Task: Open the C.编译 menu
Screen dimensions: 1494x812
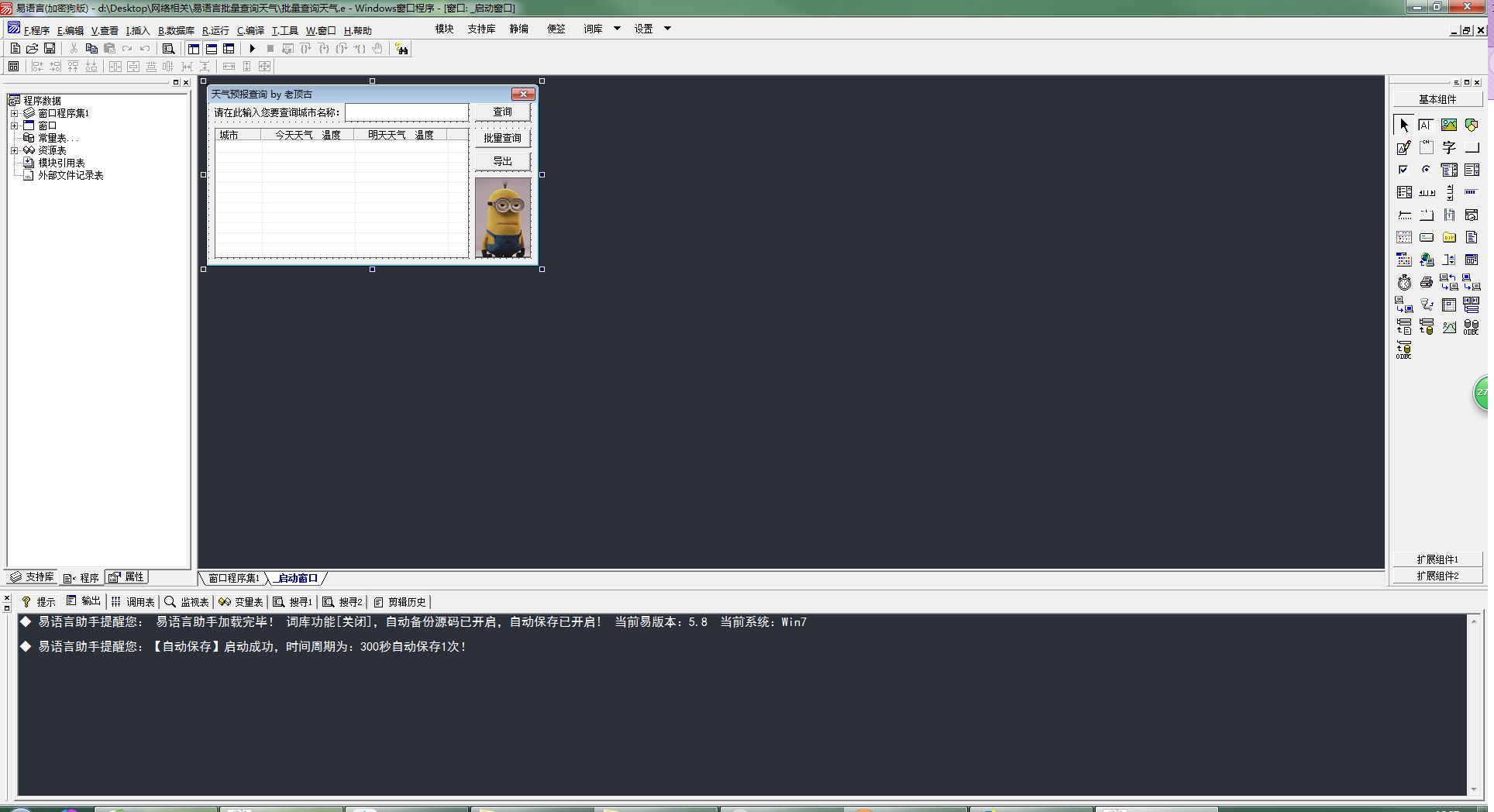Action: click(x=250, y=31)
